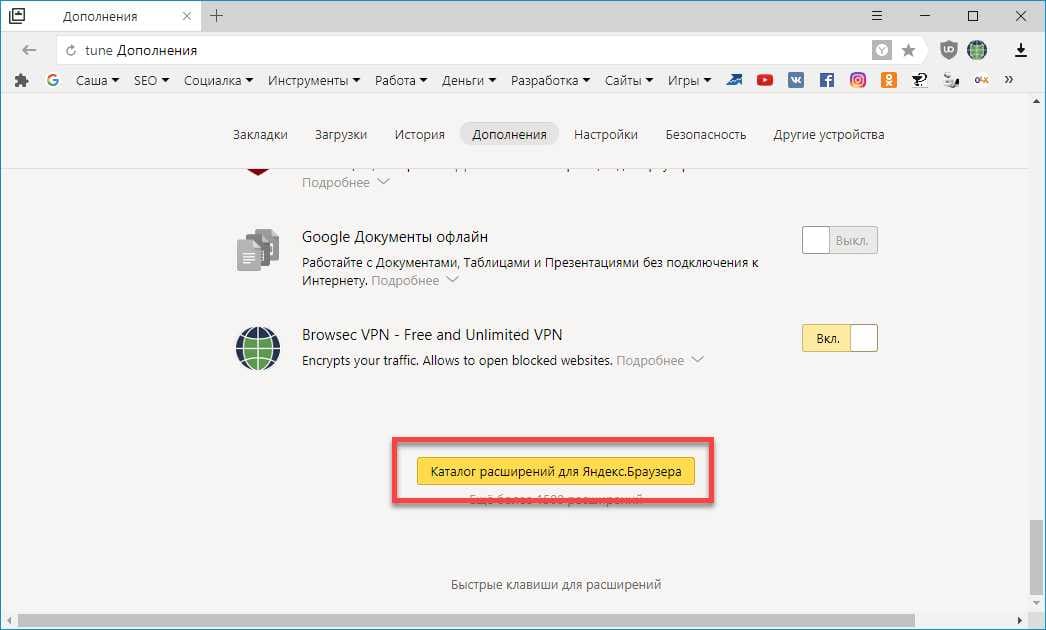1046x630 pixels.
Task: Click the horizontal scrollbar thumb
Action: 466,621
